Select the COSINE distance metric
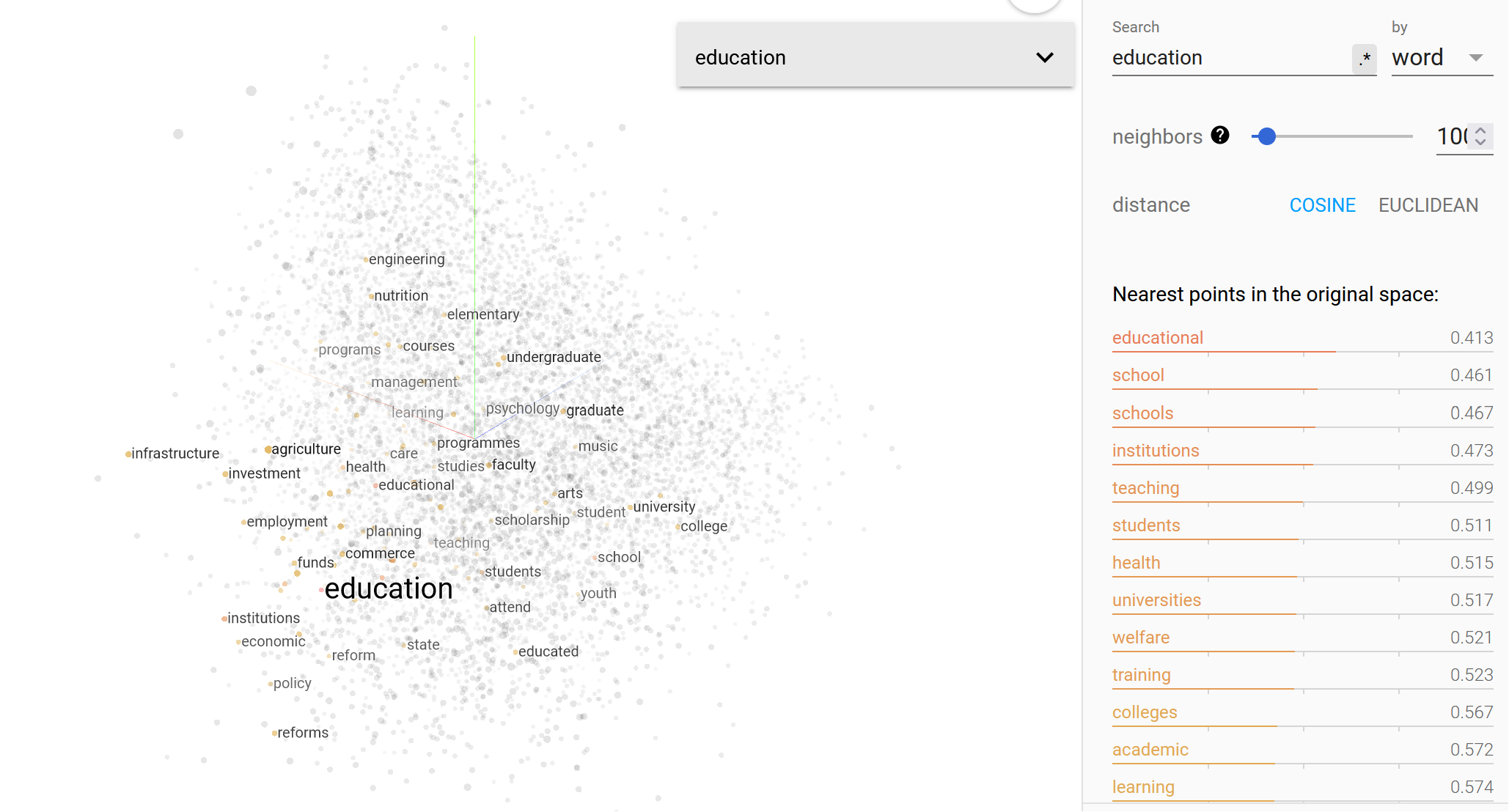The height and width of the screenshot is (812, 1509). point(1321,205)
